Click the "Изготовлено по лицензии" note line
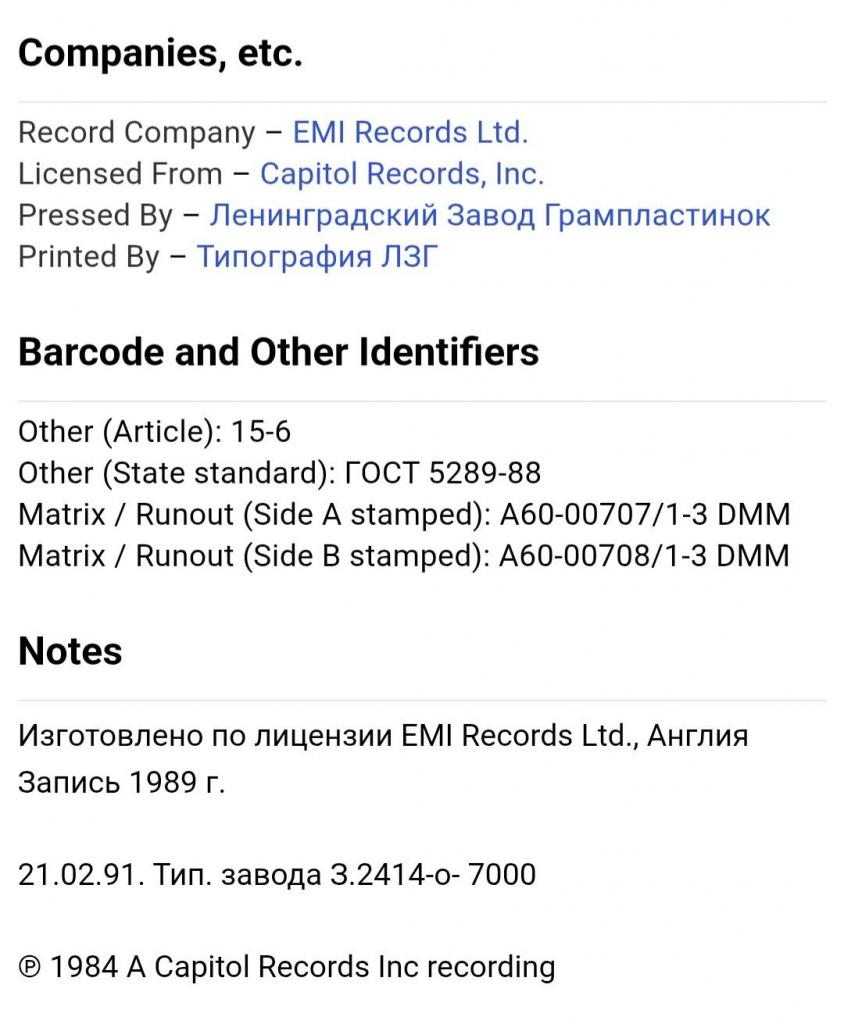 [383, 736]
